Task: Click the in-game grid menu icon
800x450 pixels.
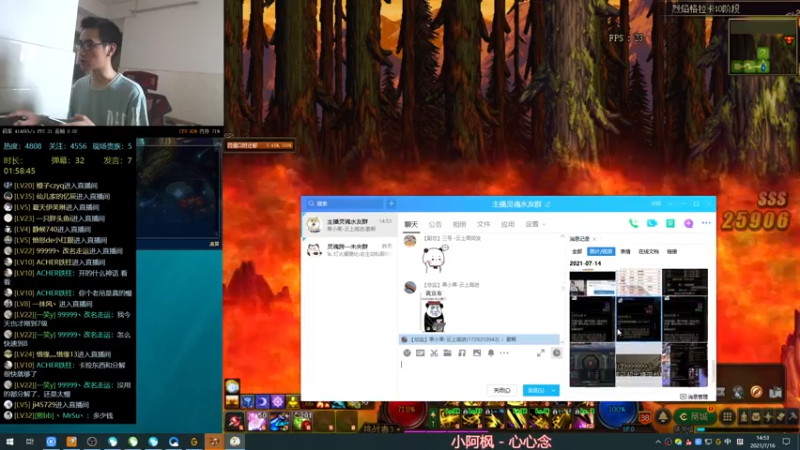Action: click(727, 417)
